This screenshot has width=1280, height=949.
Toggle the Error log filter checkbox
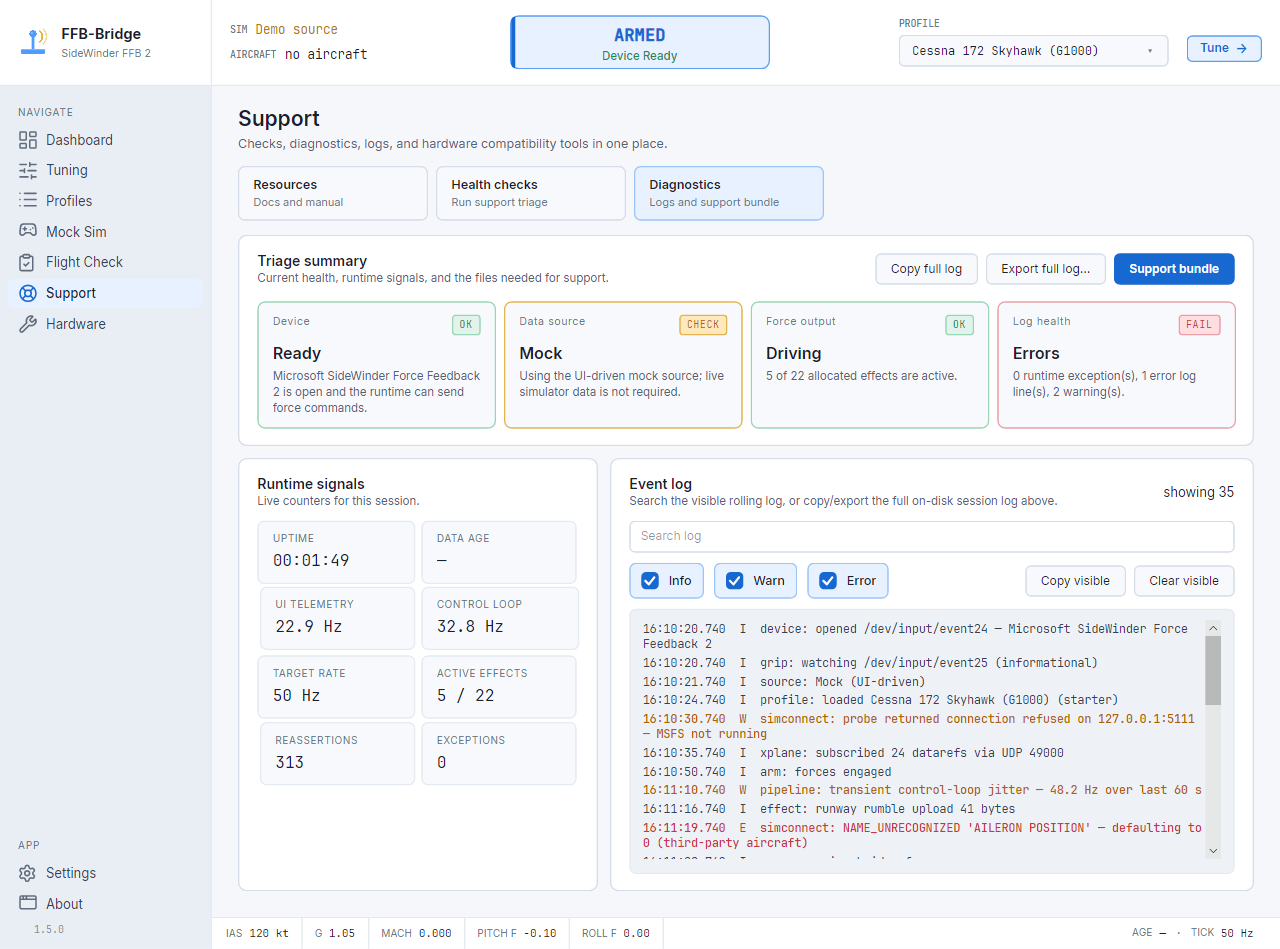click(x=828, y=580)
